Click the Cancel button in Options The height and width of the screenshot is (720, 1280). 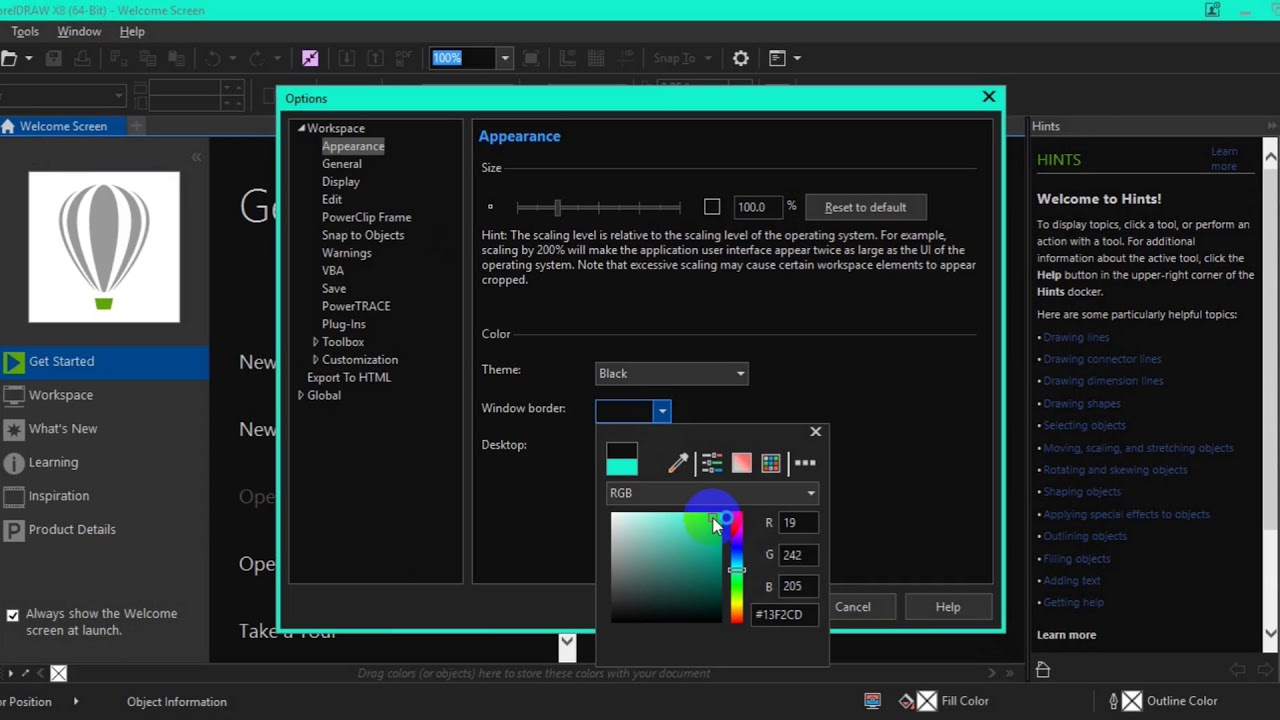tap(853, 607)
